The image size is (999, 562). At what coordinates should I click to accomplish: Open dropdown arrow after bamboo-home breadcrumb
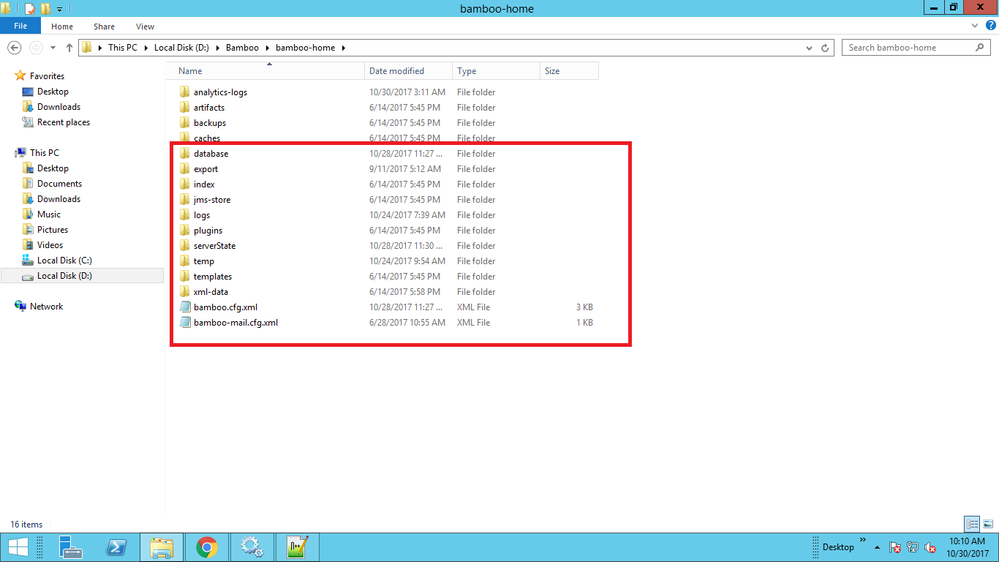(343, 48)
